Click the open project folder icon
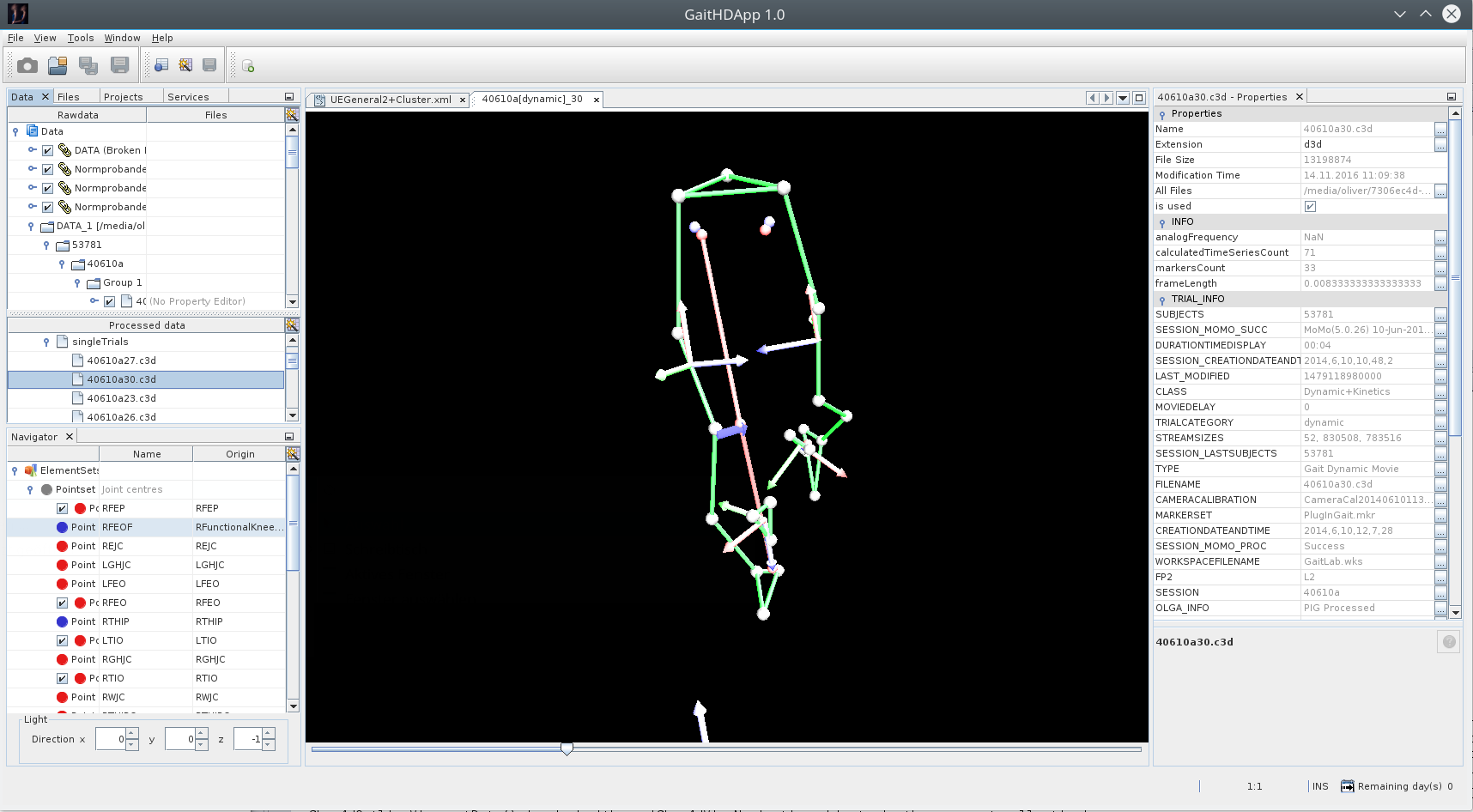 click(58, 66)
